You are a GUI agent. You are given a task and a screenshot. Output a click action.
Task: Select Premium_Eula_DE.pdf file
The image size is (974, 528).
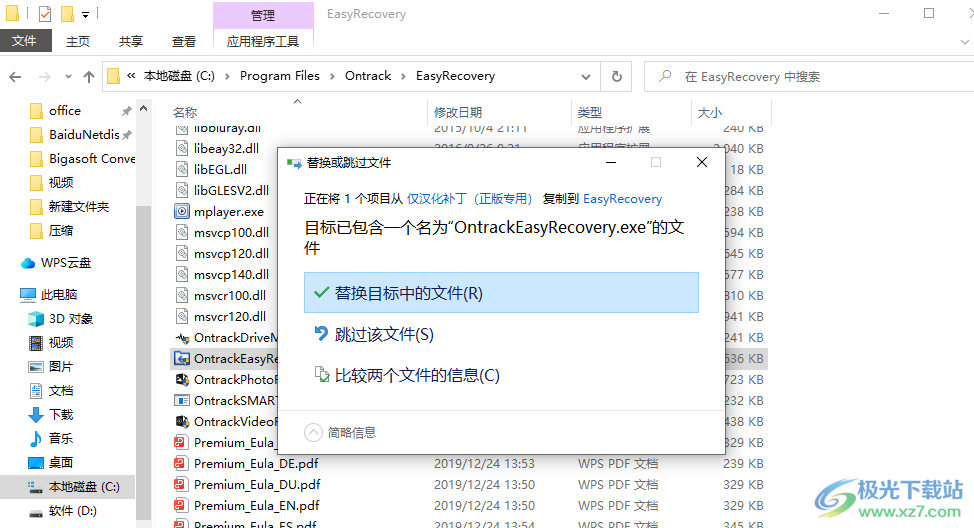point(256,463)
